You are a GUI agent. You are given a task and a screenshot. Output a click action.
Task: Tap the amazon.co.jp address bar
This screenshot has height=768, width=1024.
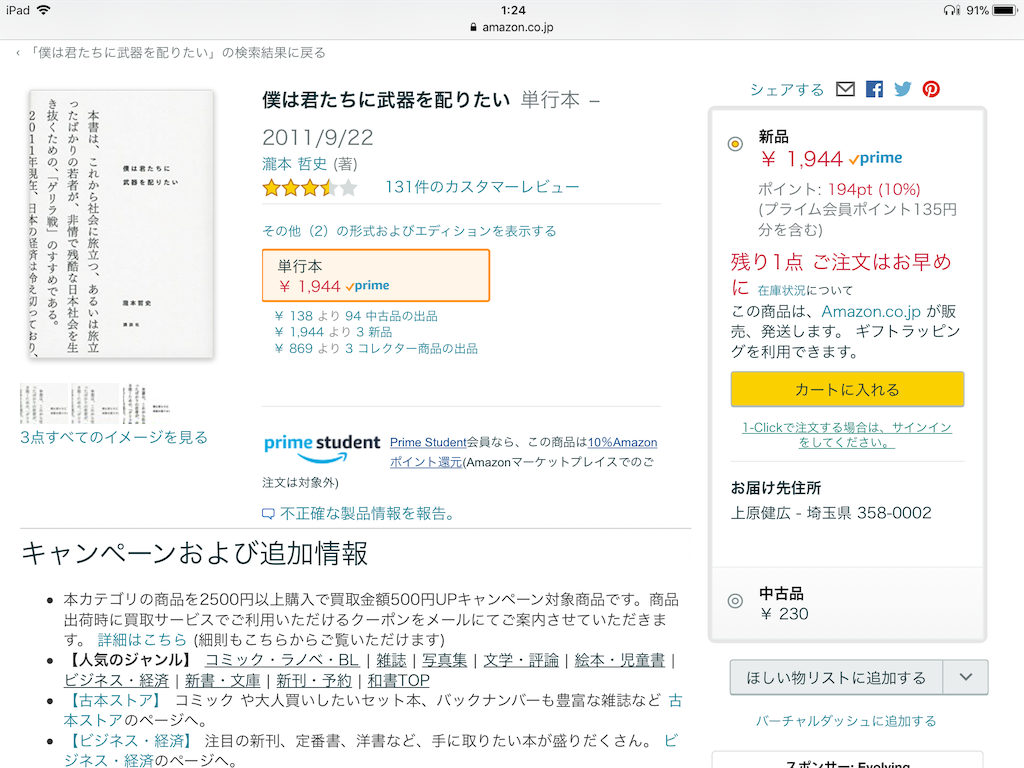512,27
